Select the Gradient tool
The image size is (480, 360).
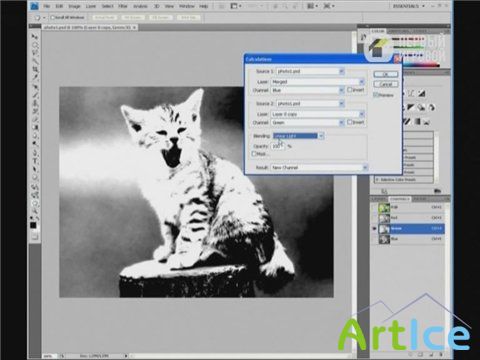point(35,128)
